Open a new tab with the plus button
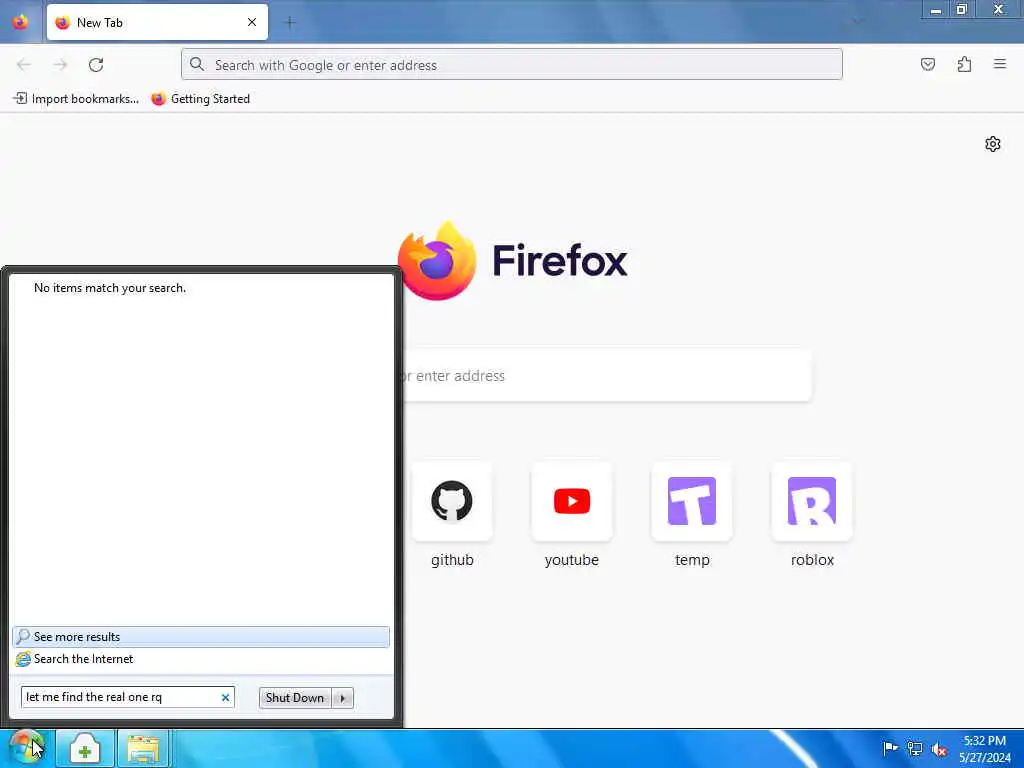Viewport: 1024px width, 768px height. coord(290,22)
